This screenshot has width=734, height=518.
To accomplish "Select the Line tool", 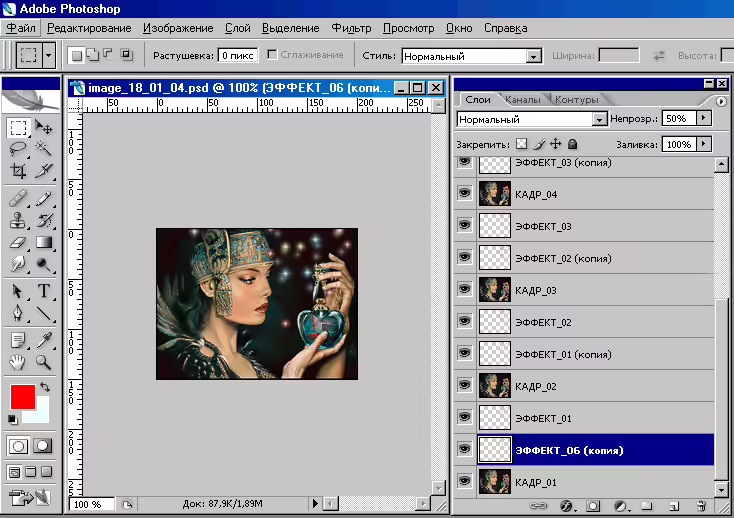I will point(44,313).
